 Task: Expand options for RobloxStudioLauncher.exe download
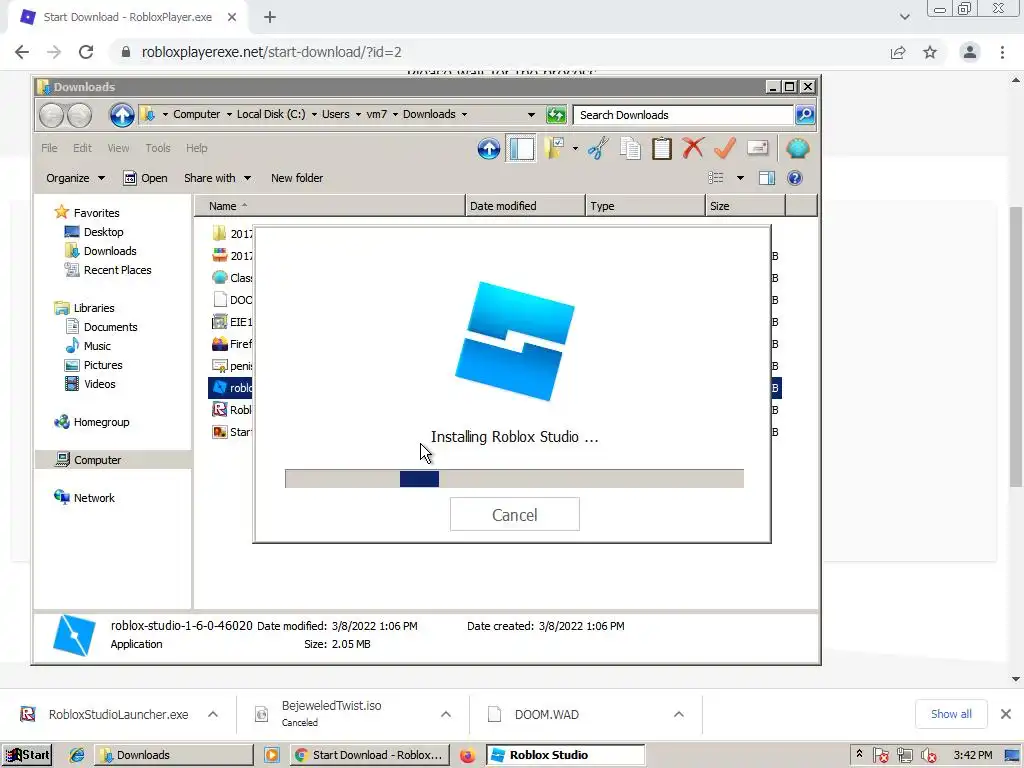[213, 714]
